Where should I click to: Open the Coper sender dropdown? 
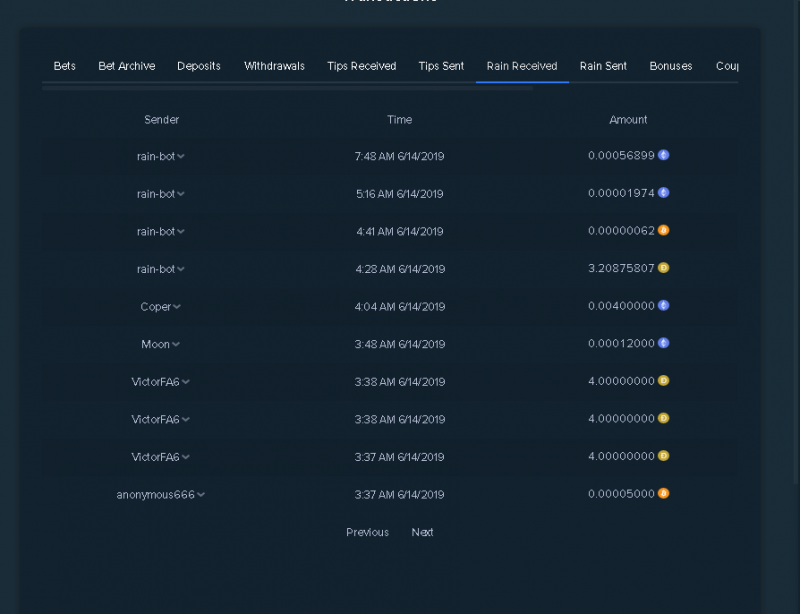click(x=177, y=307)
